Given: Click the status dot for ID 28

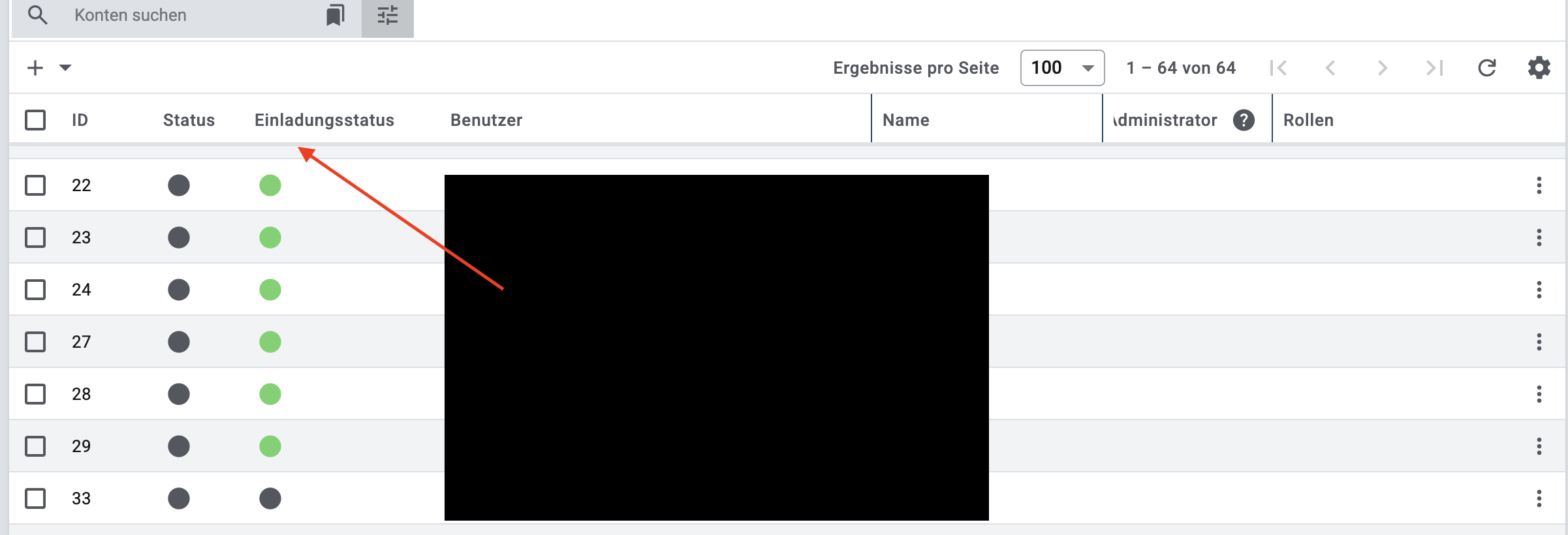Looking at the screenshot, I should click(179, 394).
